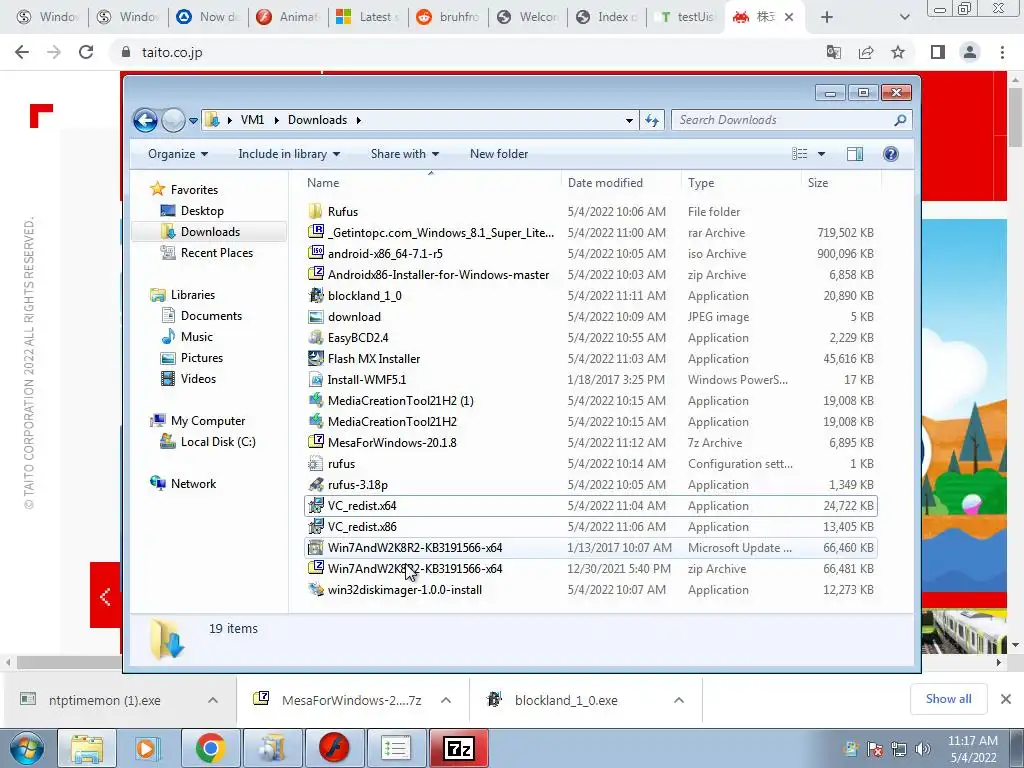The height and width of the screenshot is (768, 1024).
Task: Select My Computer in the navigation pane
Action: pos(208,421)
